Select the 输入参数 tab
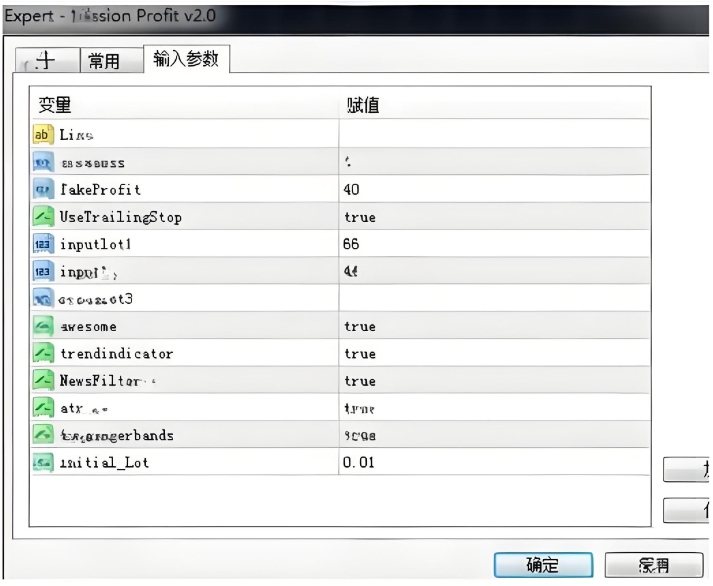 [185, 60]
